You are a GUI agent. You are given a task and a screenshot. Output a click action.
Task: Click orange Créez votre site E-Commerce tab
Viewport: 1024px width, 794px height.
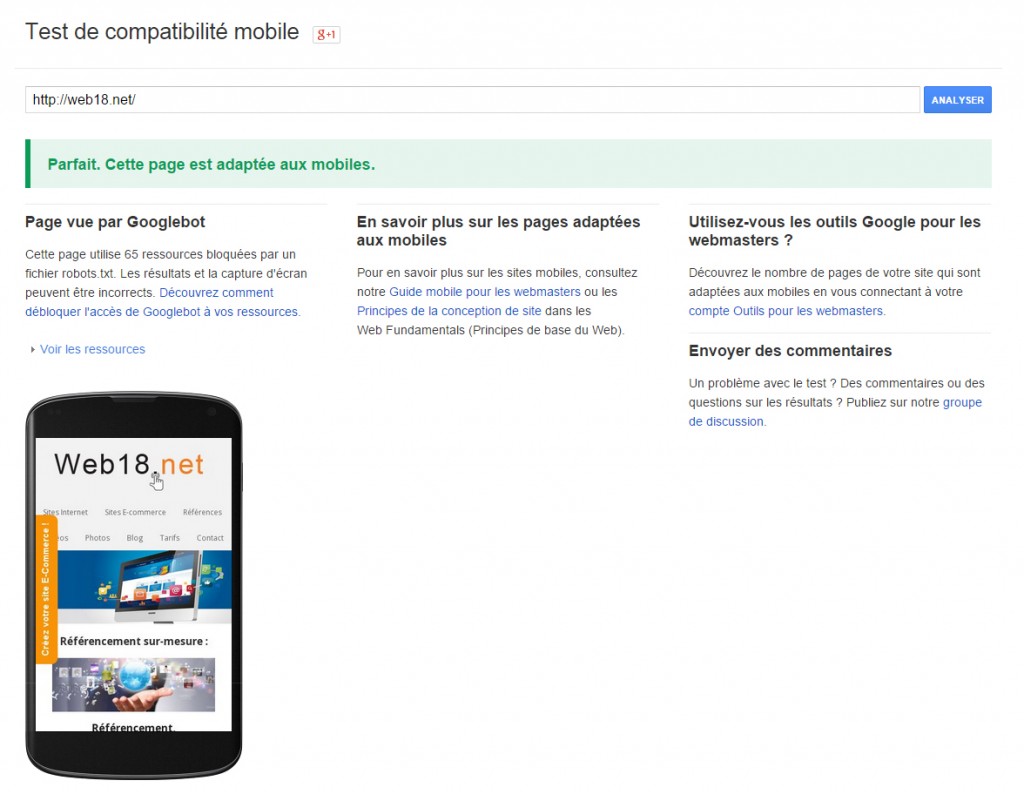(x=46, y=589)
